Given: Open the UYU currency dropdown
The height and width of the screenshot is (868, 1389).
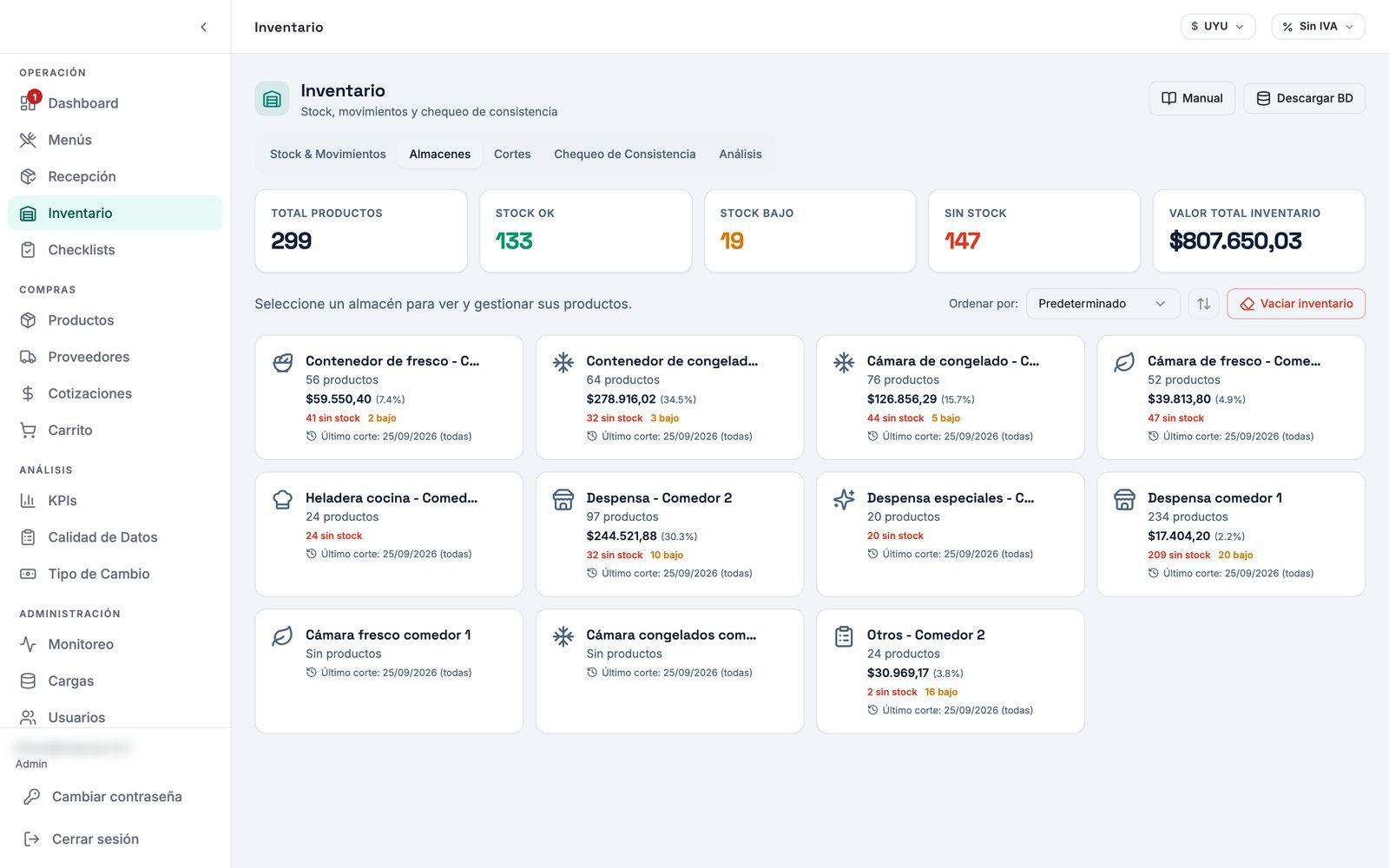Looking at the screenshot, I should click(x=1217, y=27).
